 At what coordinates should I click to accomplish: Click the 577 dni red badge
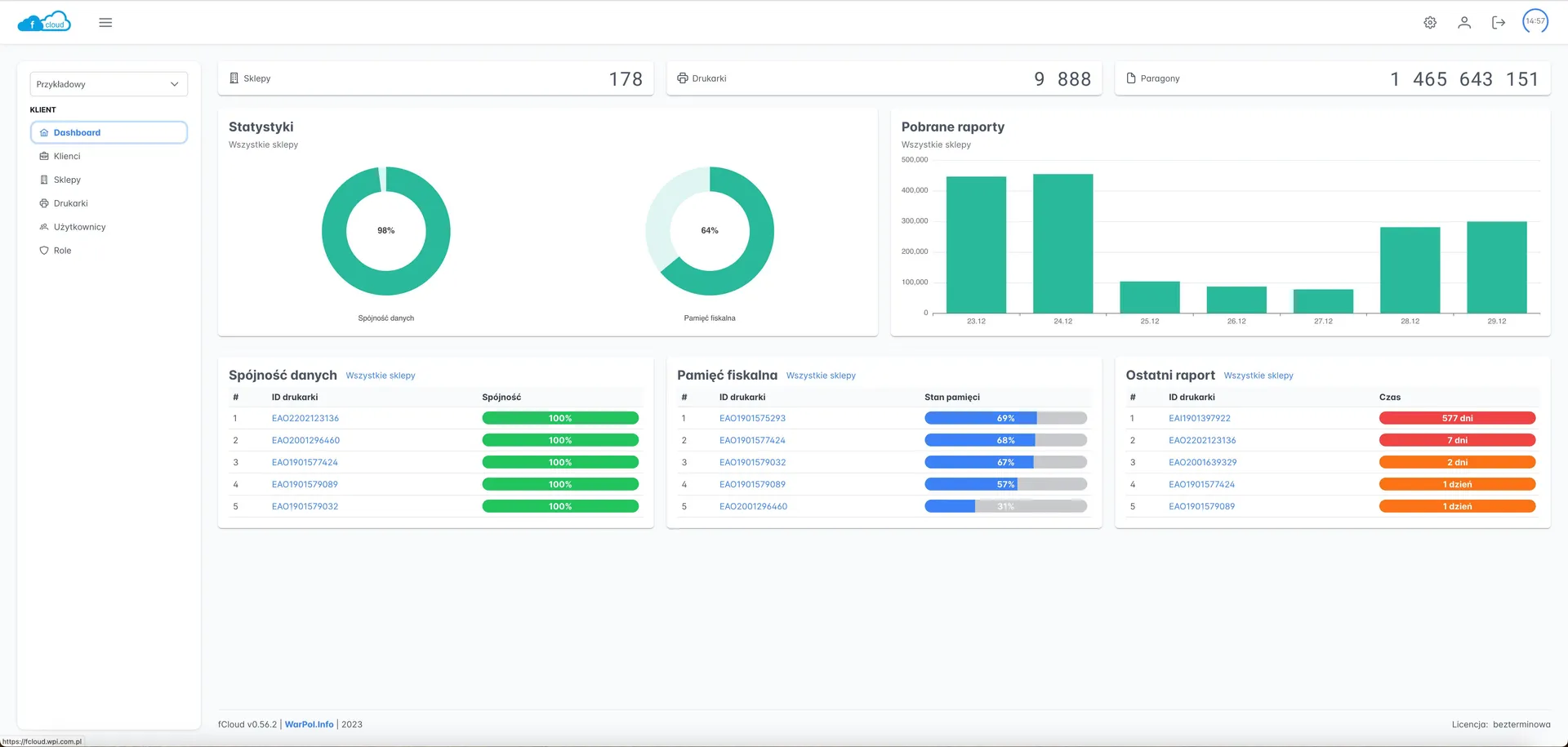pos(1457,418)
